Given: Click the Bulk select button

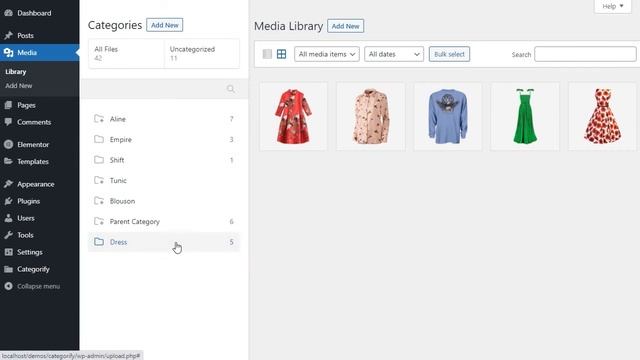Looking at the screenshot, I should pos(449,54).
